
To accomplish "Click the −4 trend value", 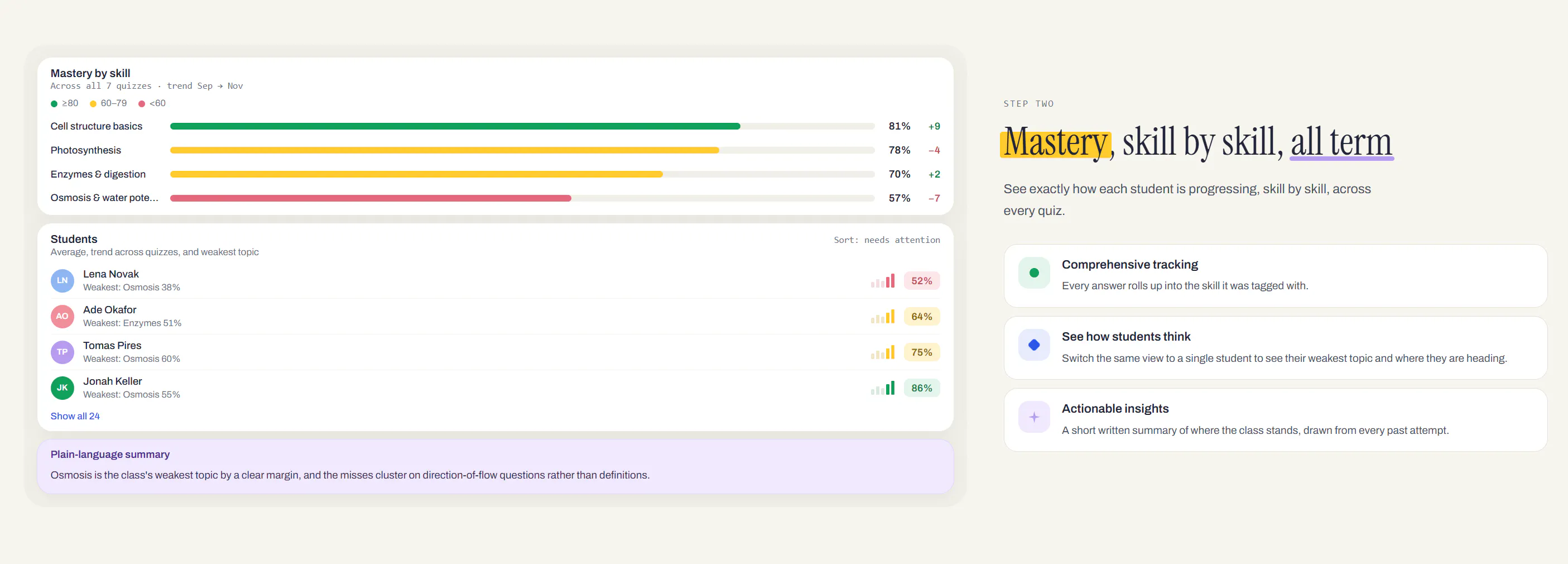I will tap(934, 150).
